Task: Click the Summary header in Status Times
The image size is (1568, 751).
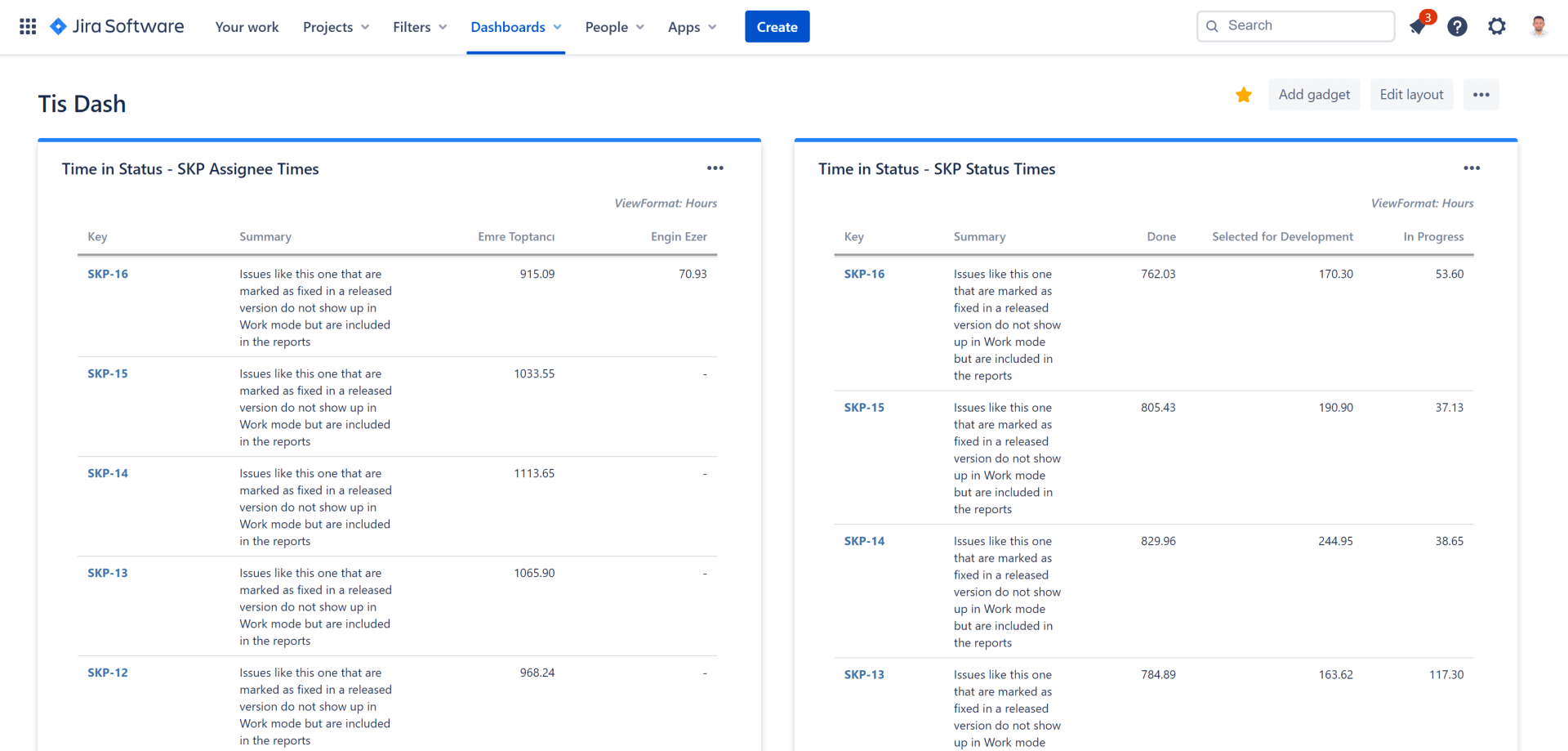Action: 979,237
